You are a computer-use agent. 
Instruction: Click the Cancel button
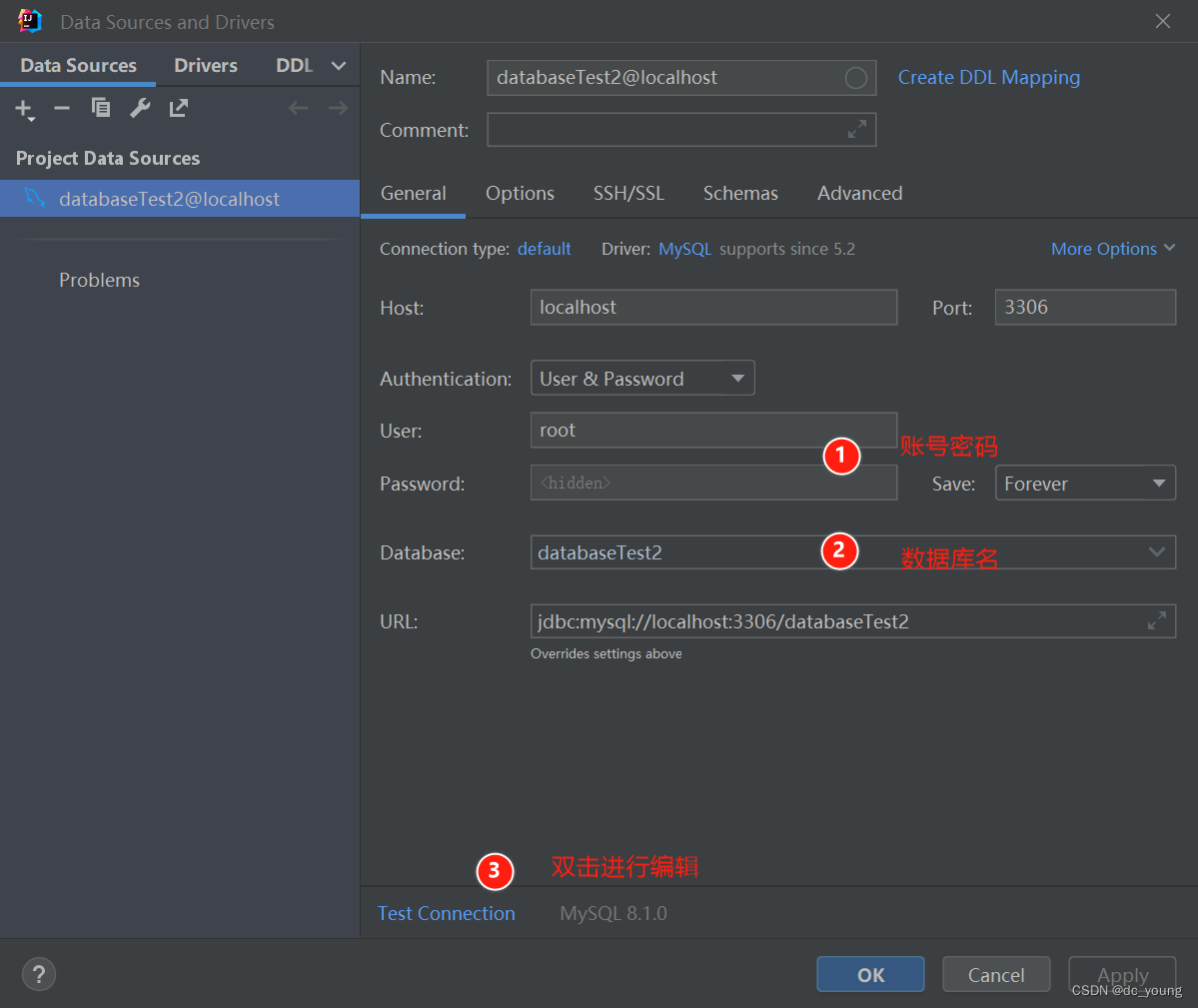(x=995, y=974)
